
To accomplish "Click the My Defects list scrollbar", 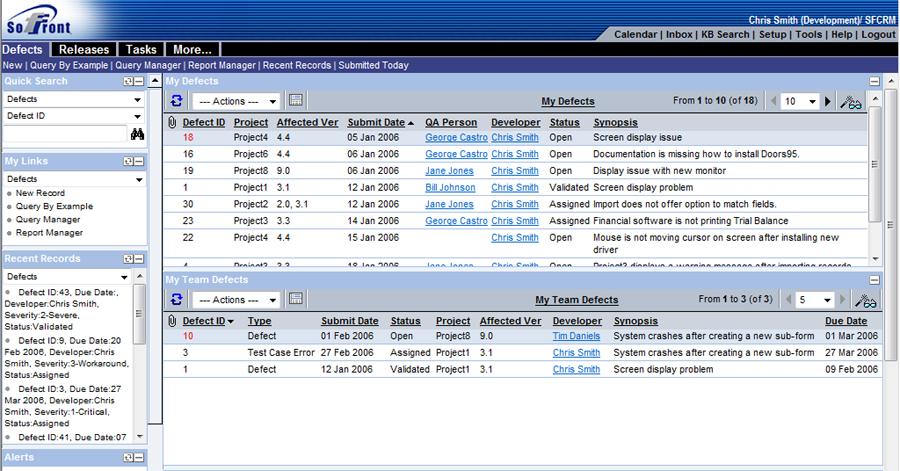I will [x=875, y=164].
